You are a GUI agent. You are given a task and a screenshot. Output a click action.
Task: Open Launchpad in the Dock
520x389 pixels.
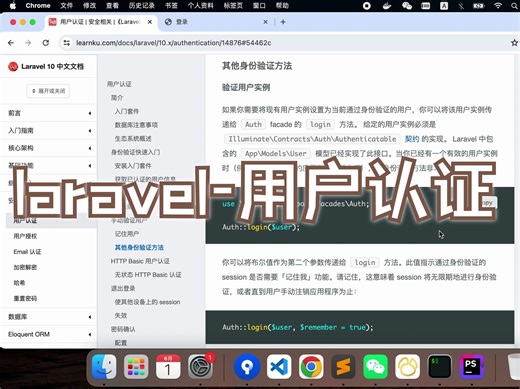tap(136, 367)
